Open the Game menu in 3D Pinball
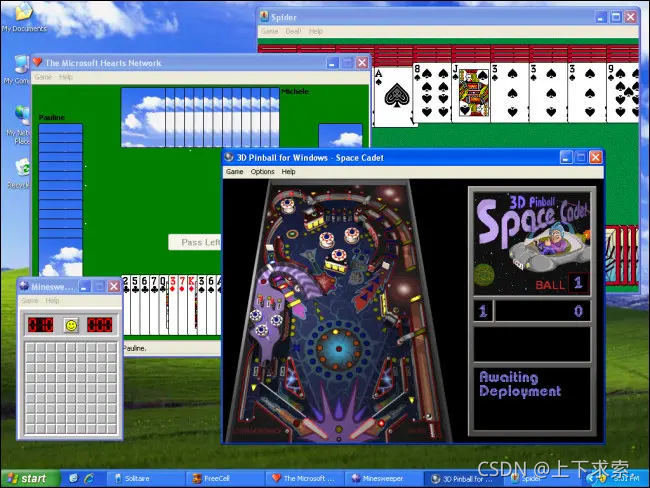This screenshot has height=488, width=650. pos(235,172)
